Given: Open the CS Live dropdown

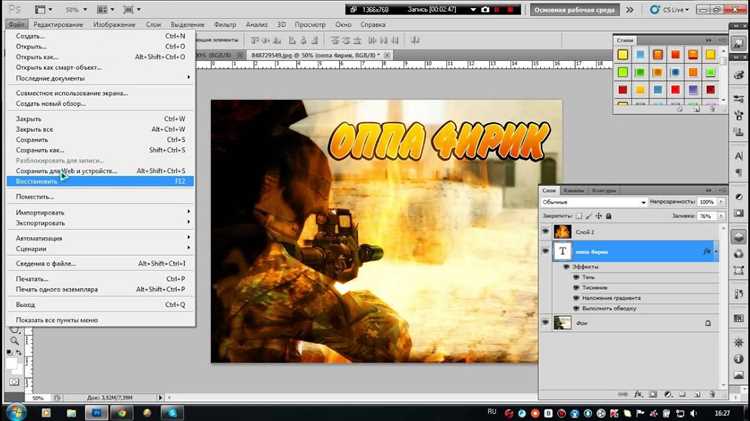Looking at the screenshot, I should [670, 10].
